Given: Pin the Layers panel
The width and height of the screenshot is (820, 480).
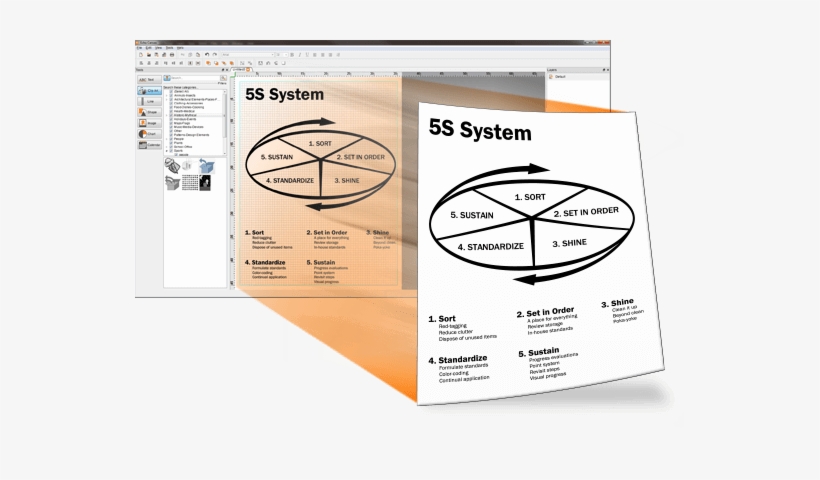Looking at the screenshot, I should pyautogui.click(x=603, y=70).
